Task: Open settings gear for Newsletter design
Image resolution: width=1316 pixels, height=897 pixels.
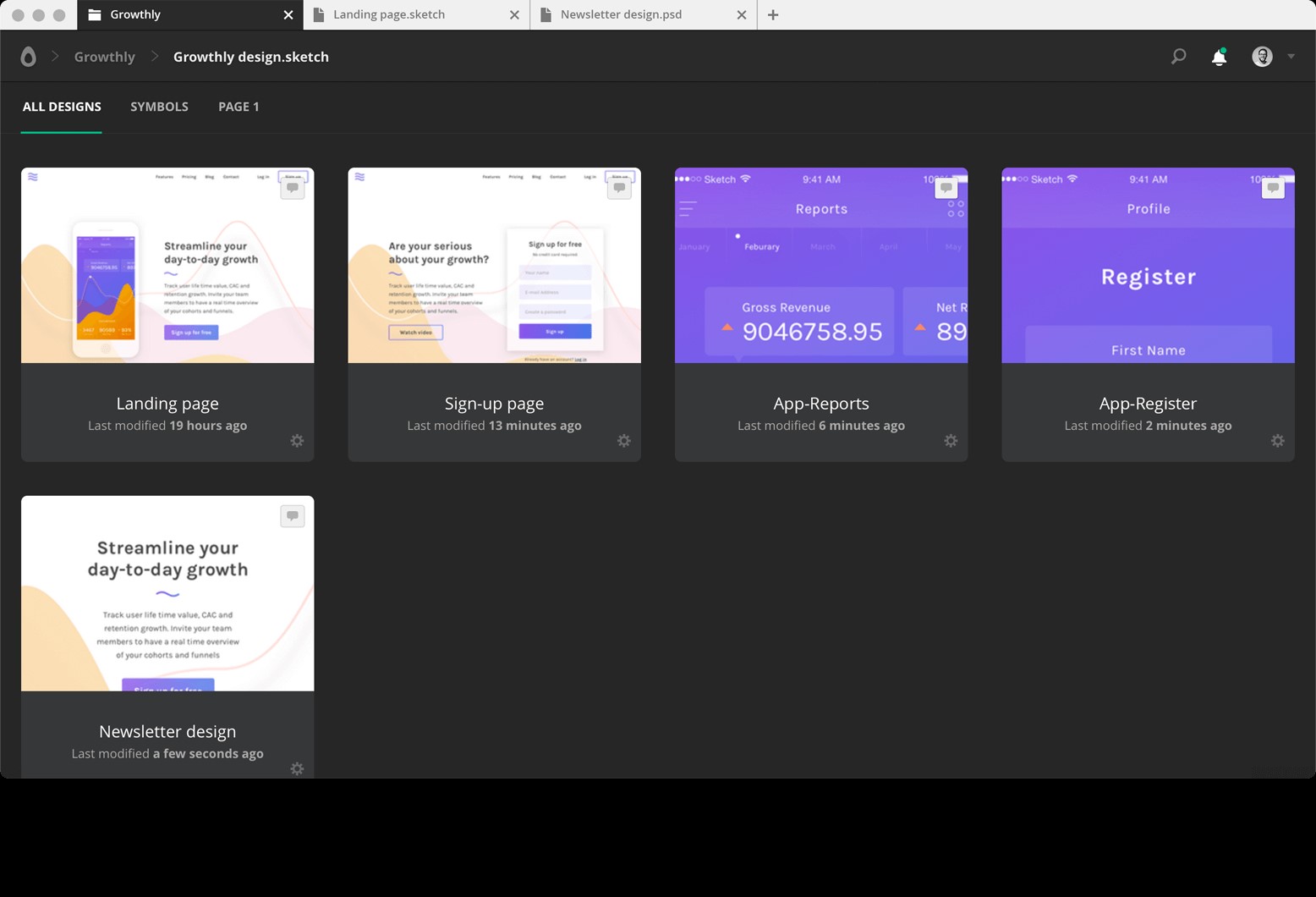Action: [x=297, y=768]
